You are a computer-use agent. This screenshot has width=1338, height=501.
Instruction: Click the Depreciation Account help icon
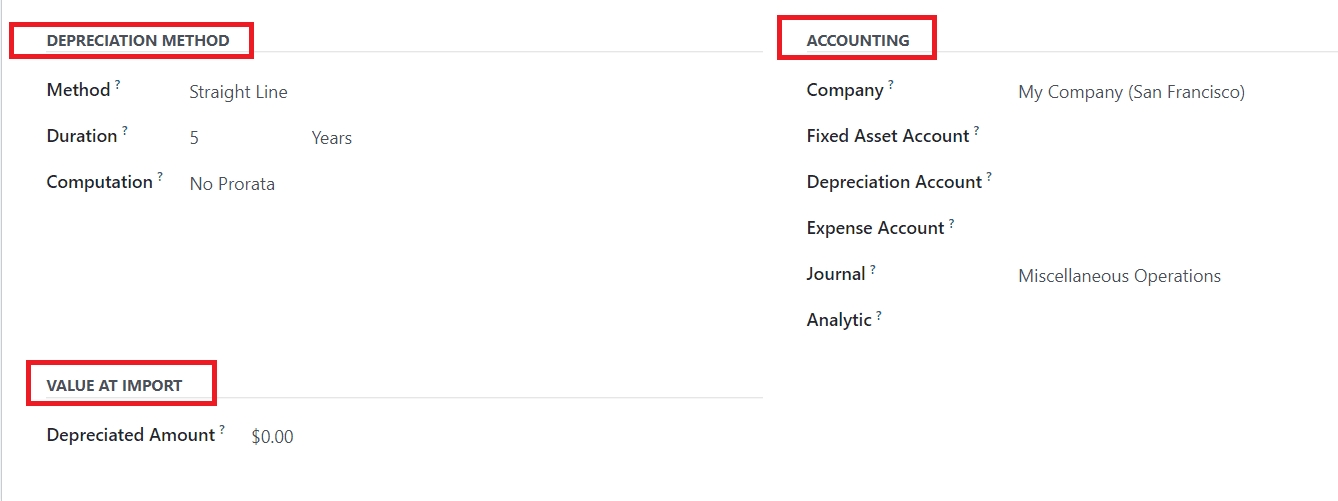989,177
